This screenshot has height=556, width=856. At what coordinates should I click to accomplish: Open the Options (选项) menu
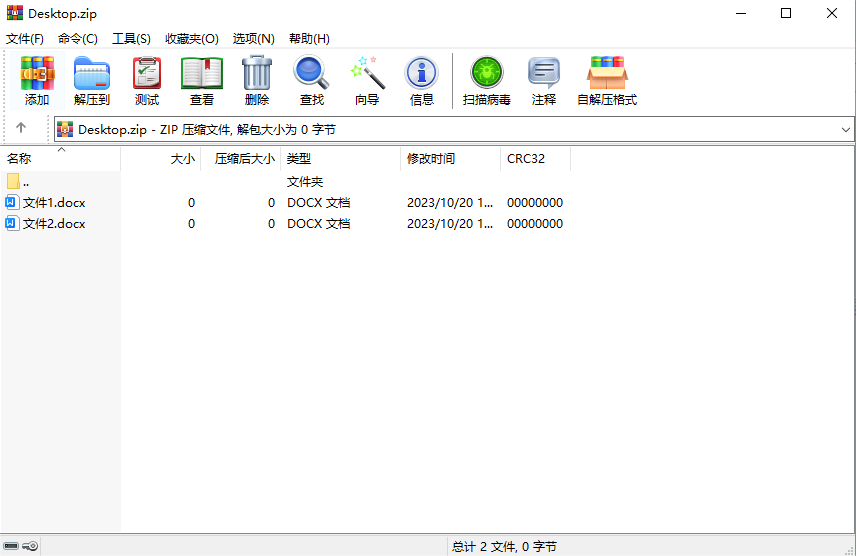click(x=253, y=39)
